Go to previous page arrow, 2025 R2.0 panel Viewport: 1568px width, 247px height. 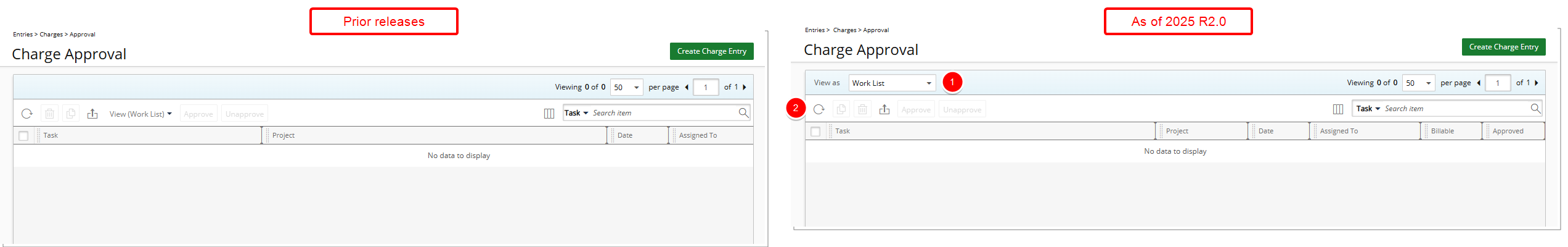click(1479, 83)
